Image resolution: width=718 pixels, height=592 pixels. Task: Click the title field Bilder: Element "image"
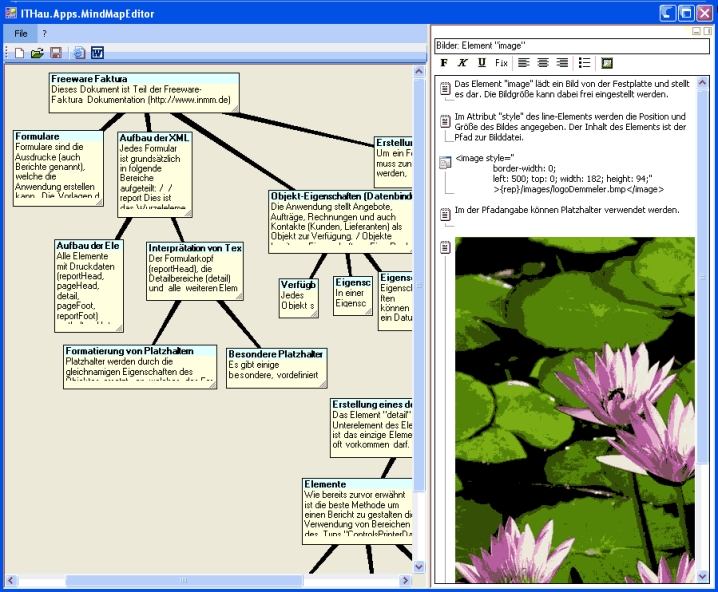click(570, 45)
